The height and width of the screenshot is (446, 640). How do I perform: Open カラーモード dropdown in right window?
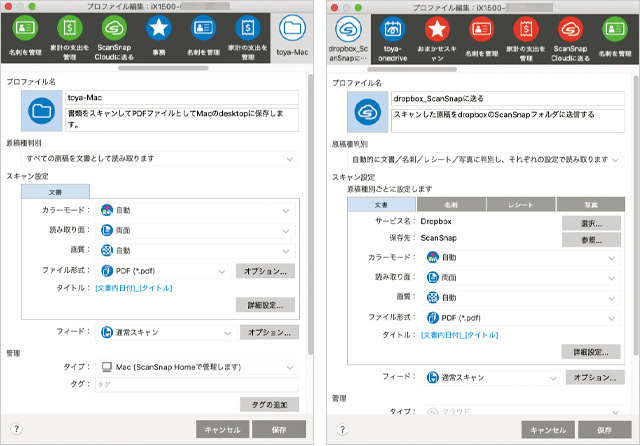coord(520,257)
